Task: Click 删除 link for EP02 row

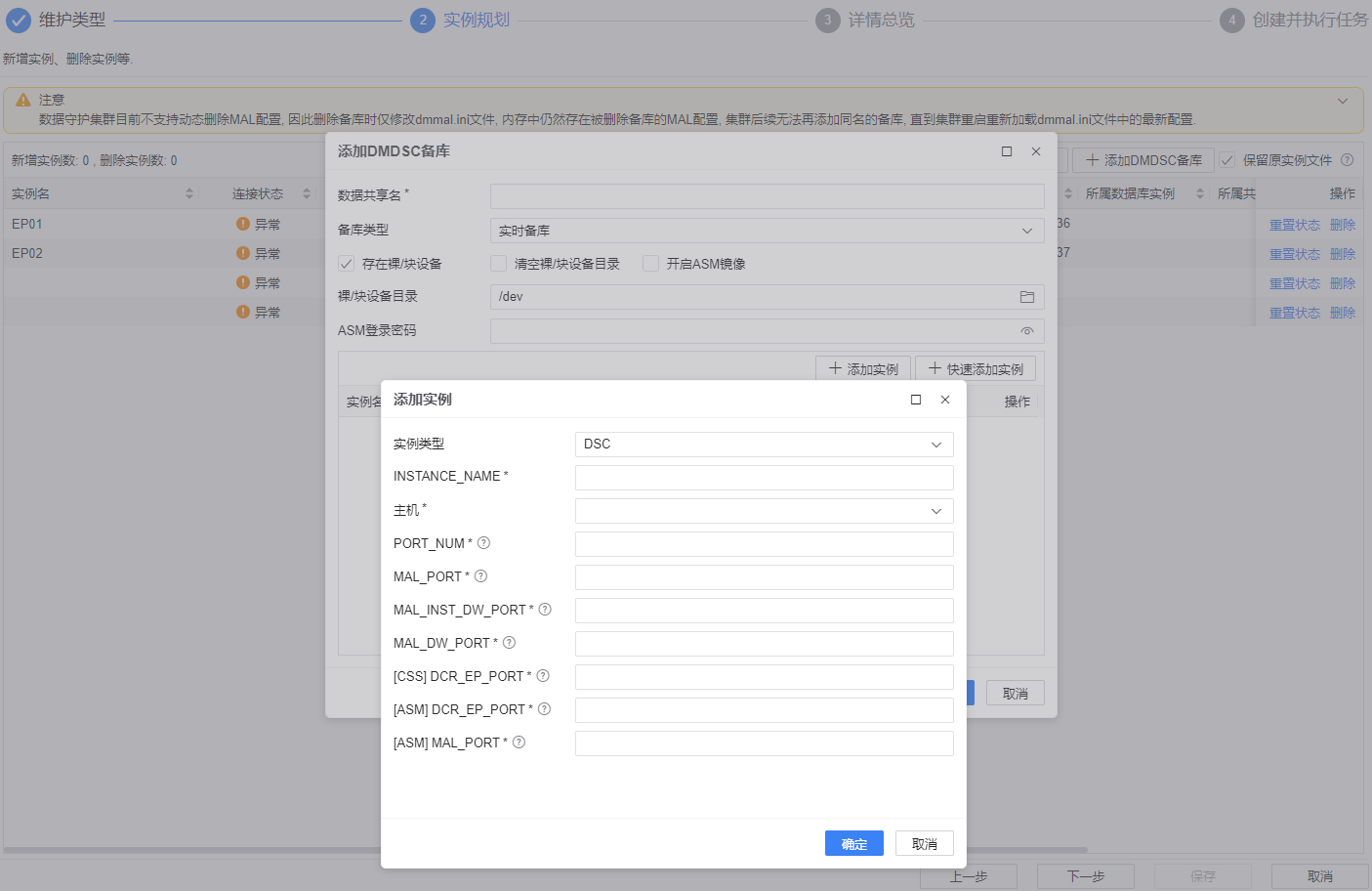Action: click(x=1343, y=254)
